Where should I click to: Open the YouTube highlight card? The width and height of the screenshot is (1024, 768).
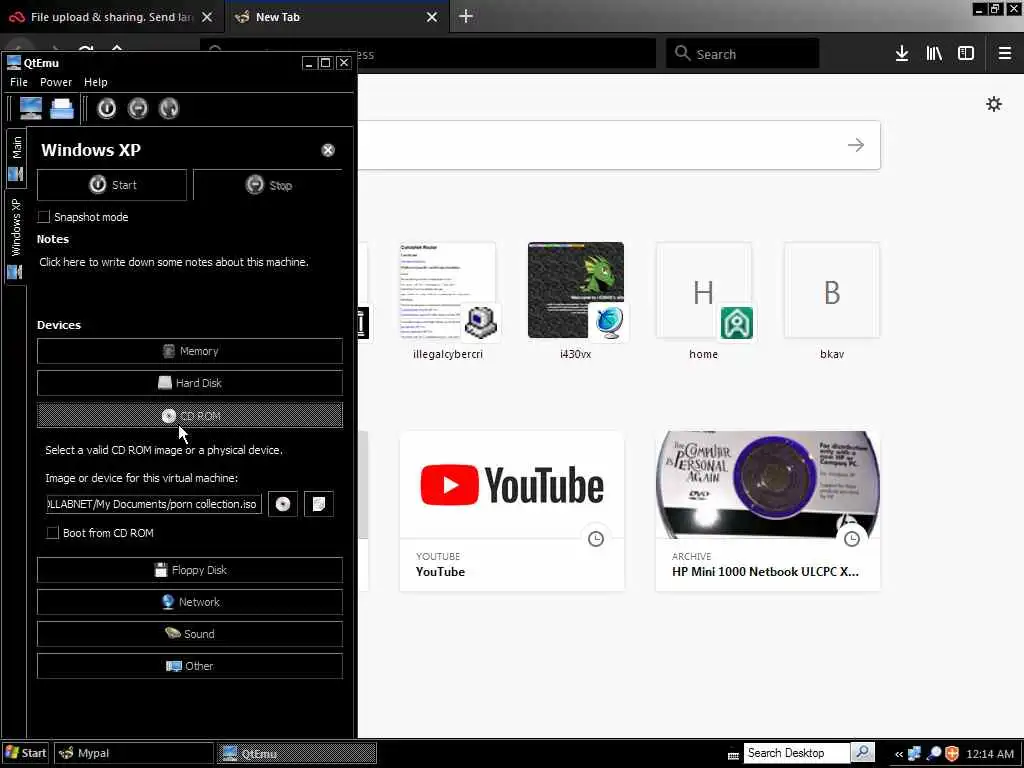tap(512, 511)
